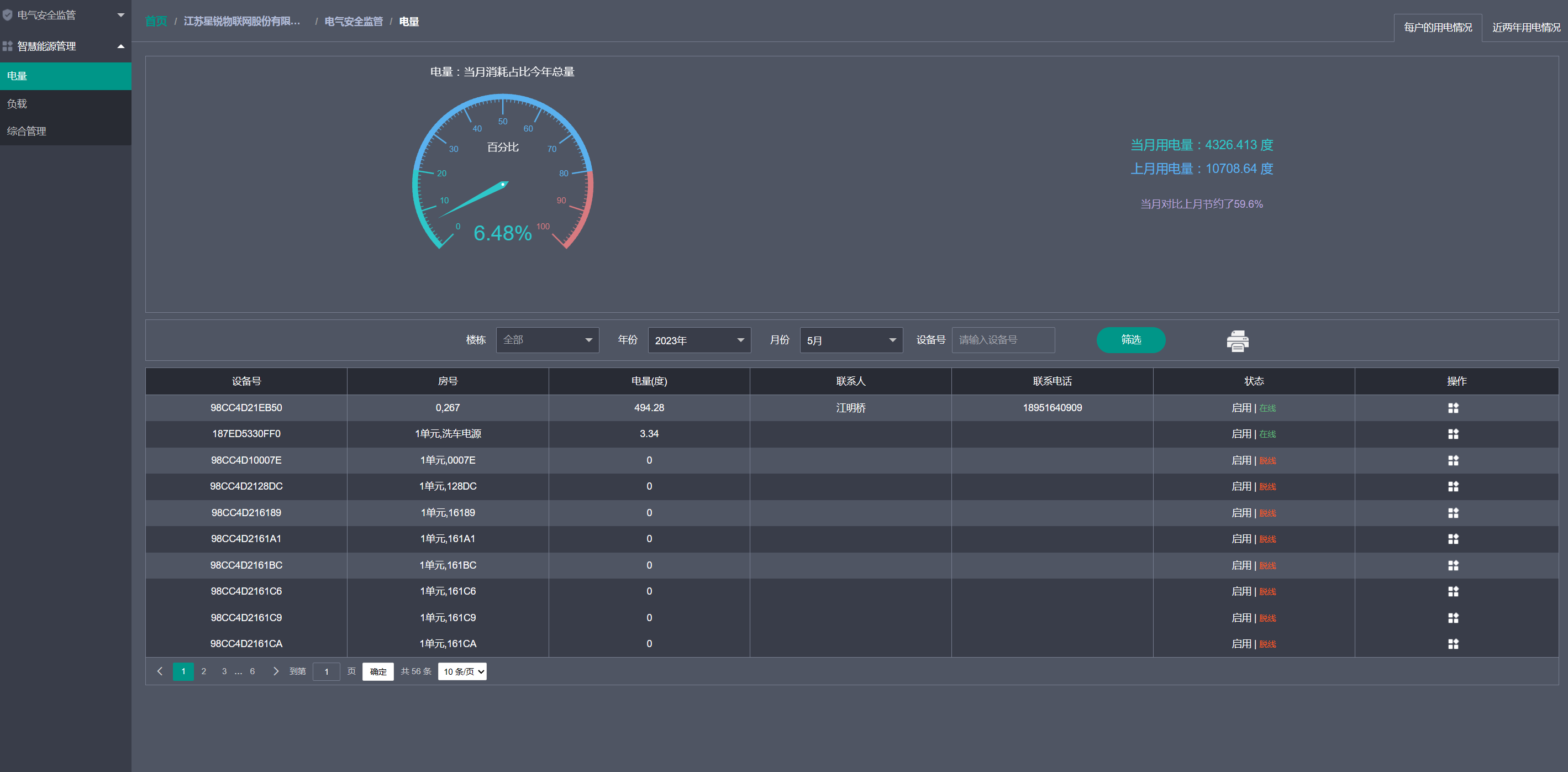
Task: Click the printer icon
Action: point(1238,340)
